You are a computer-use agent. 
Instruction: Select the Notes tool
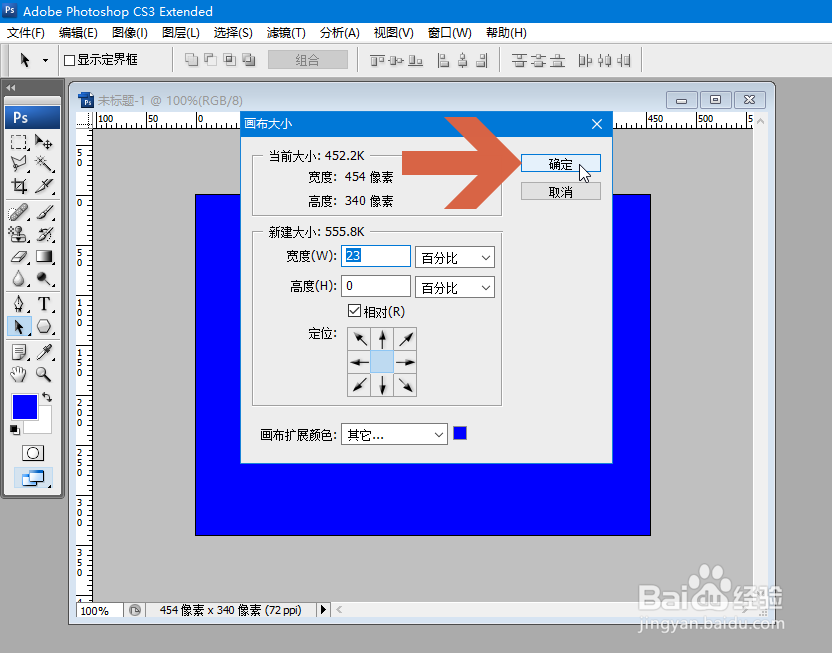(x=19, y=352)
